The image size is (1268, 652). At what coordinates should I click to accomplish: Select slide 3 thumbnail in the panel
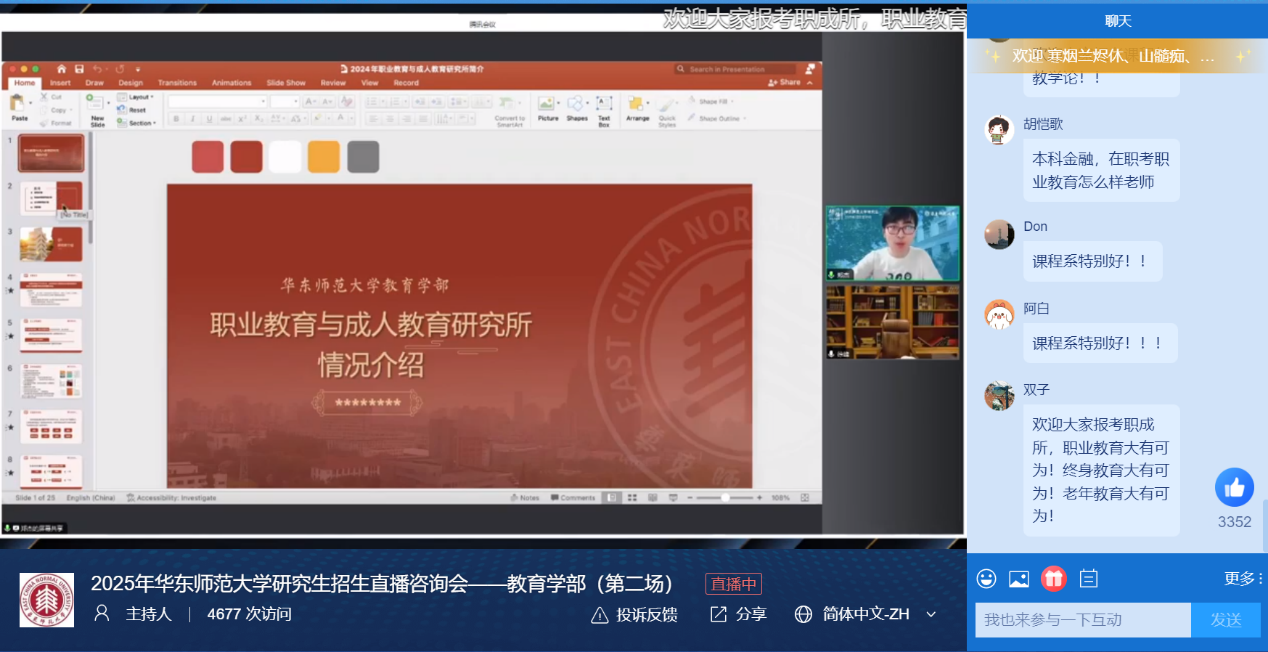(52, 244)
